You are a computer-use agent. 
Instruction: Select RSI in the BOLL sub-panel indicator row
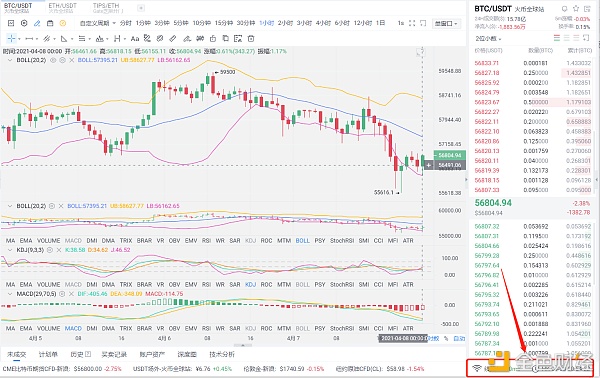[x=206, y=241]
